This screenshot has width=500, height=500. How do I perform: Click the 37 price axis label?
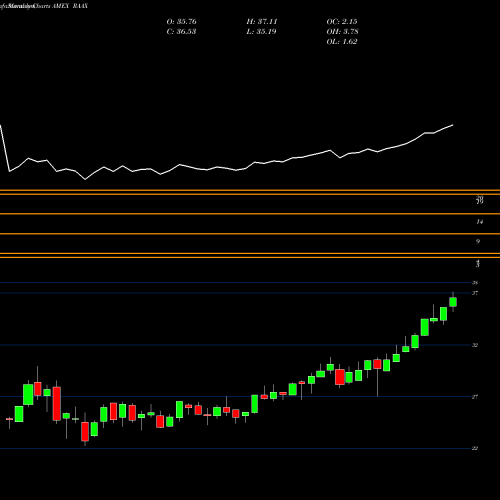(475, 293)
